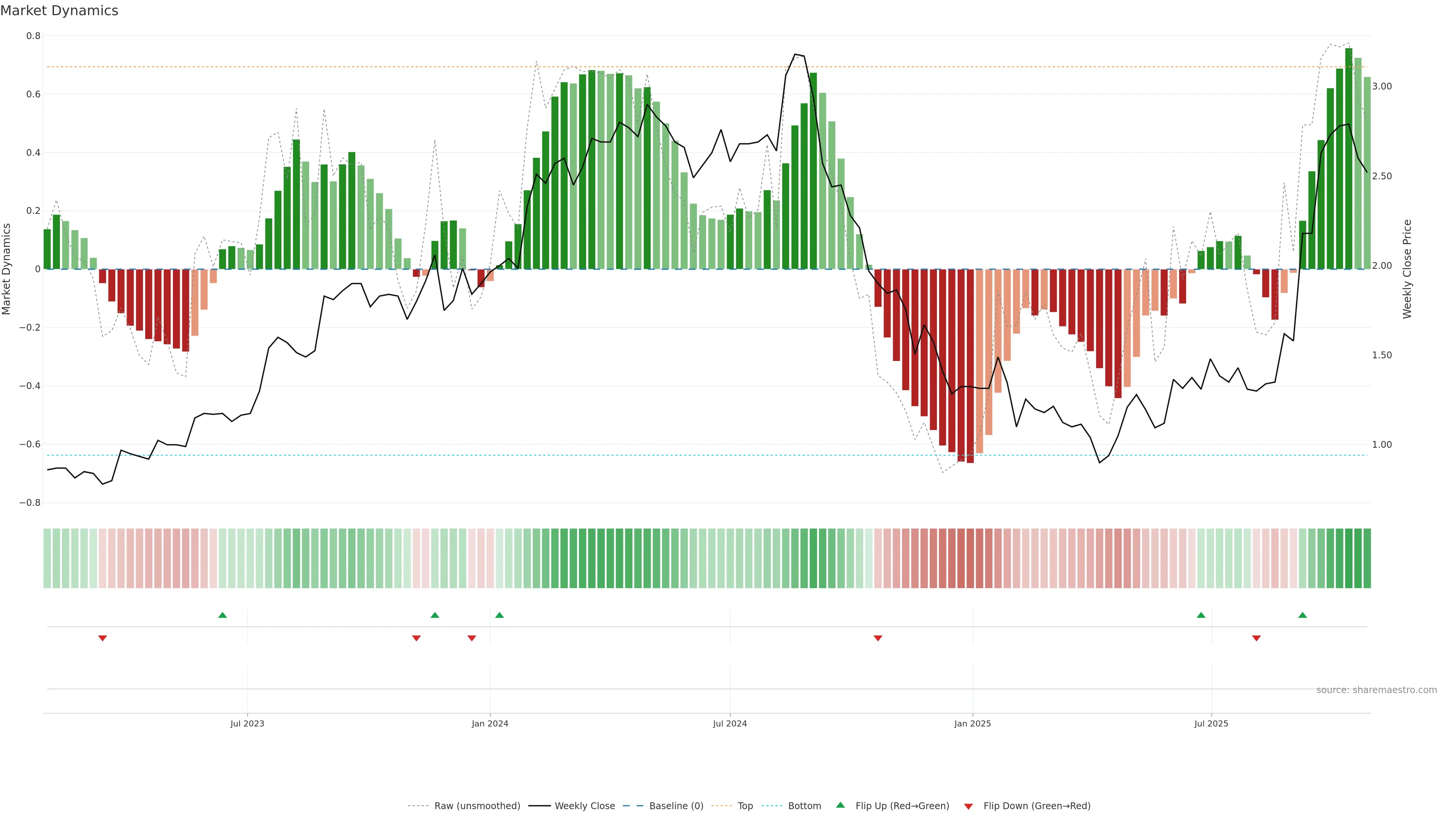Screen dimensions: 1456x819
Task: Click the leftmost red flip-down triangle marker
Action: 102,638
